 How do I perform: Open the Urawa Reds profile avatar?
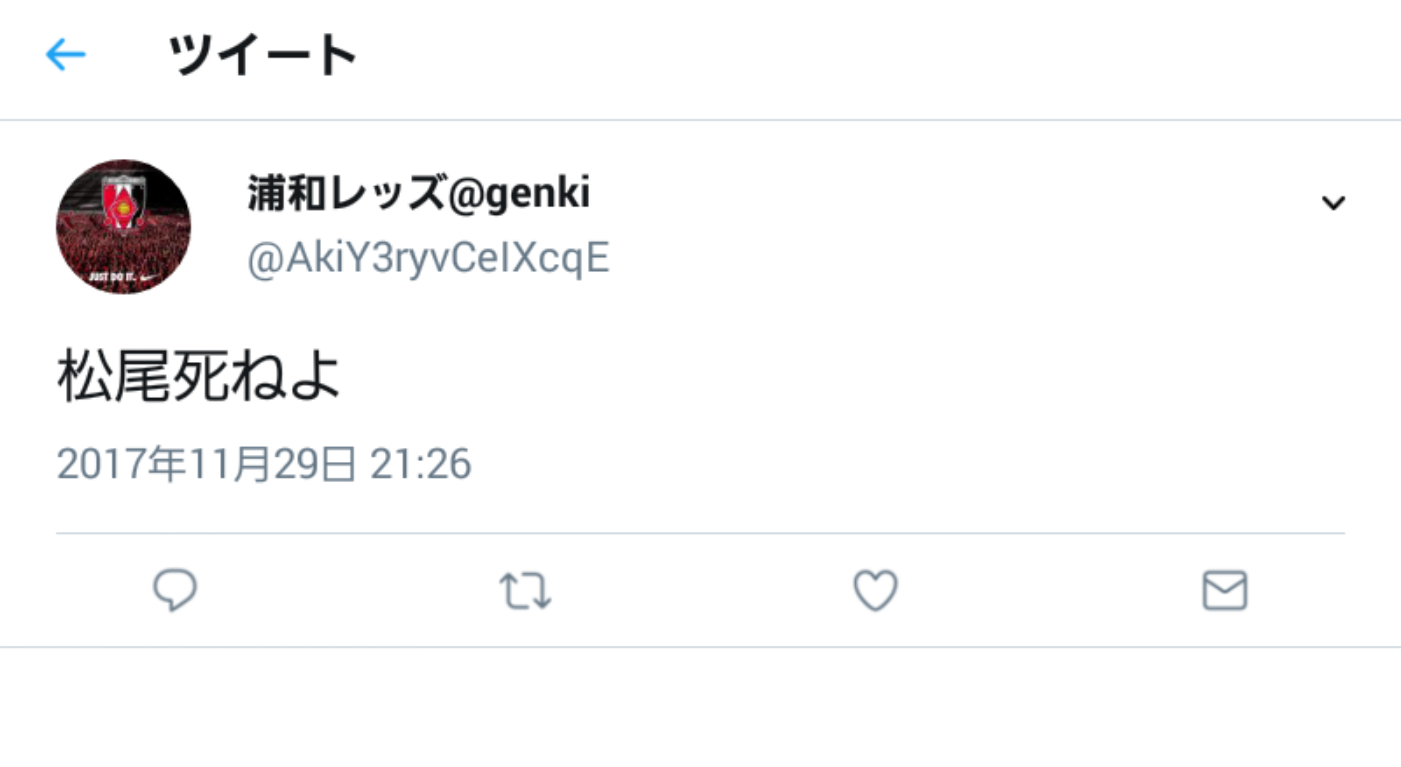point(123,226)
